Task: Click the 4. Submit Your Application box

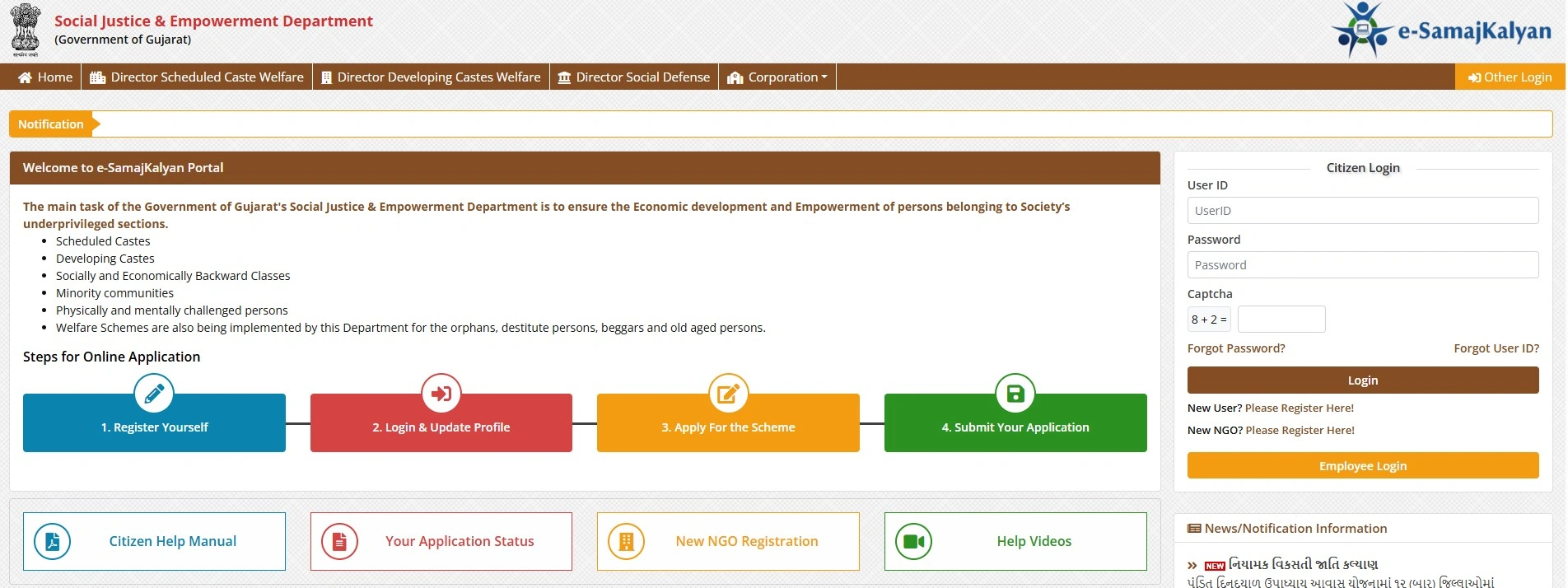Action: 1015,423
